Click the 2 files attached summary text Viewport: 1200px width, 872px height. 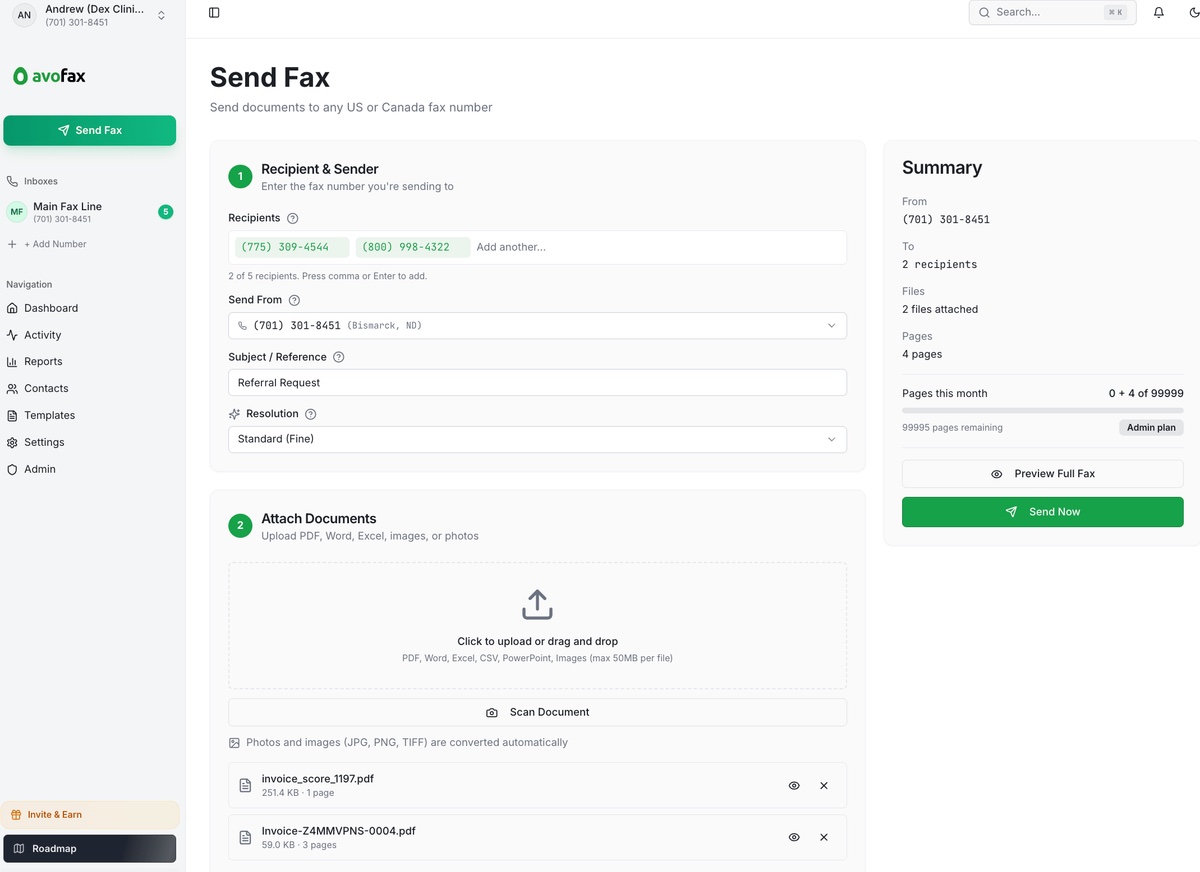coord(940,309)
